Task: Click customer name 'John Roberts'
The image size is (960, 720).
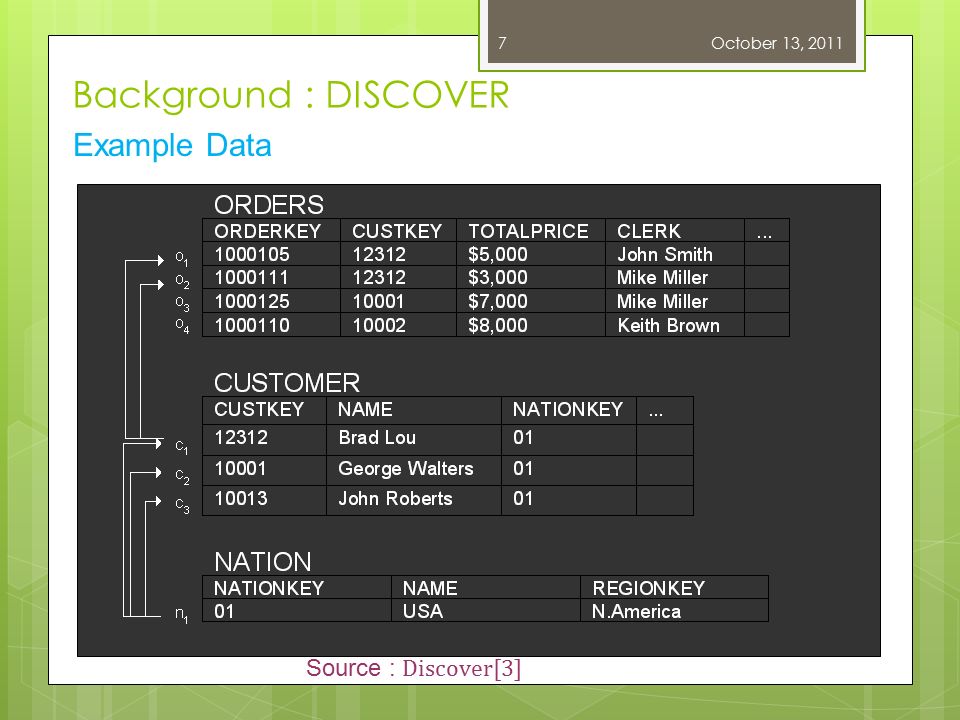Action: 396,498
